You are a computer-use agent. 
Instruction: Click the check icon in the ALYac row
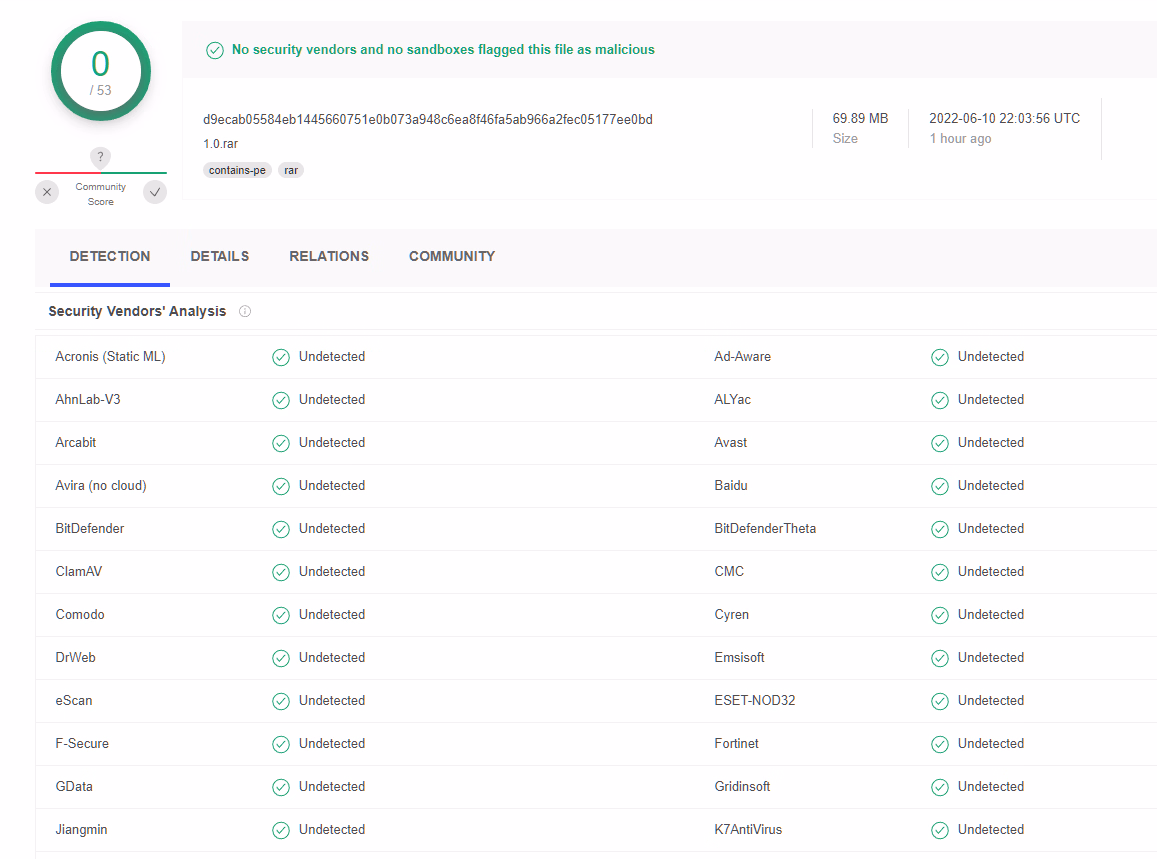940,401
